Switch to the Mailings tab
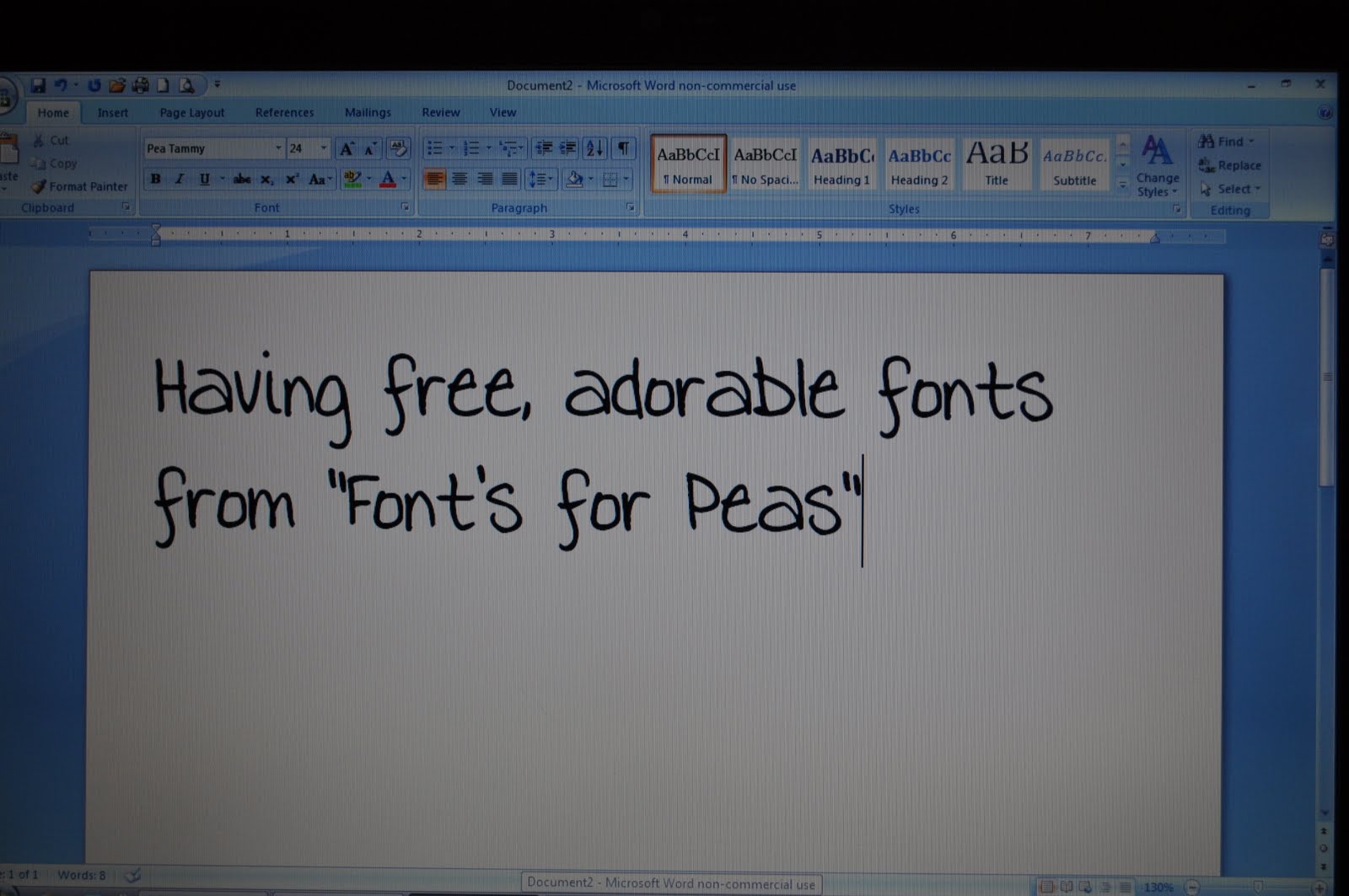Viewport: 1349px width, 896px height. (x=368, y=113)
